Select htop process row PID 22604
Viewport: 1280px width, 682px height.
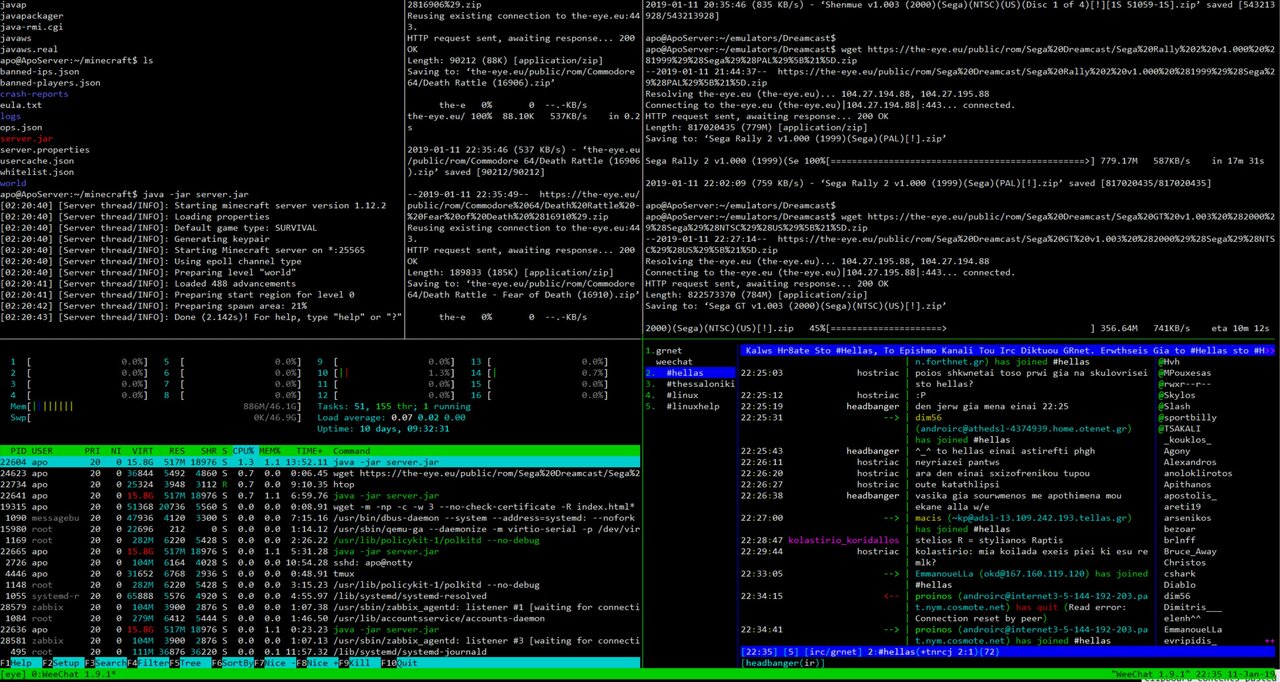[x=320, y=462]
